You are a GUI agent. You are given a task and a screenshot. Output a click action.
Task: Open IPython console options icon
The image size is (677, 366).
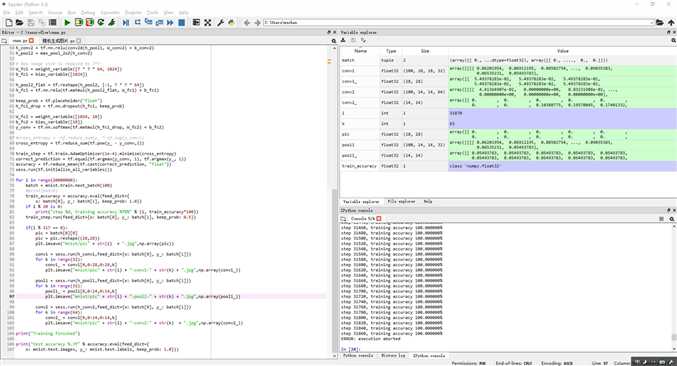672,219
